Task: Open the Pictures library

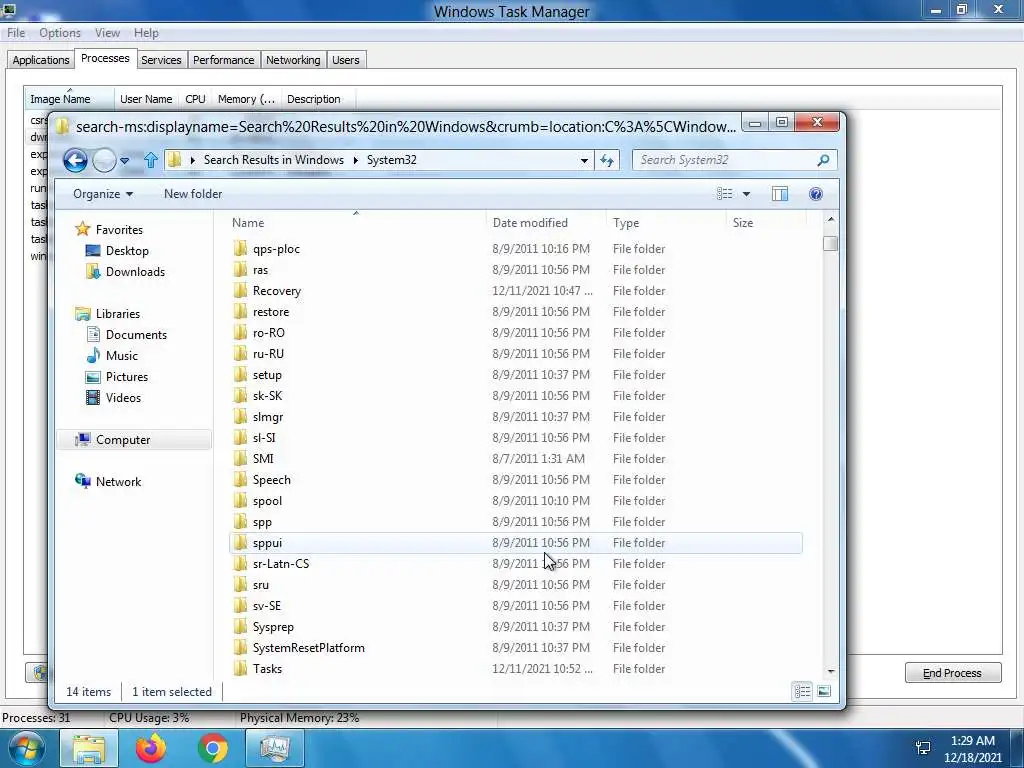Action: (127, 377)
